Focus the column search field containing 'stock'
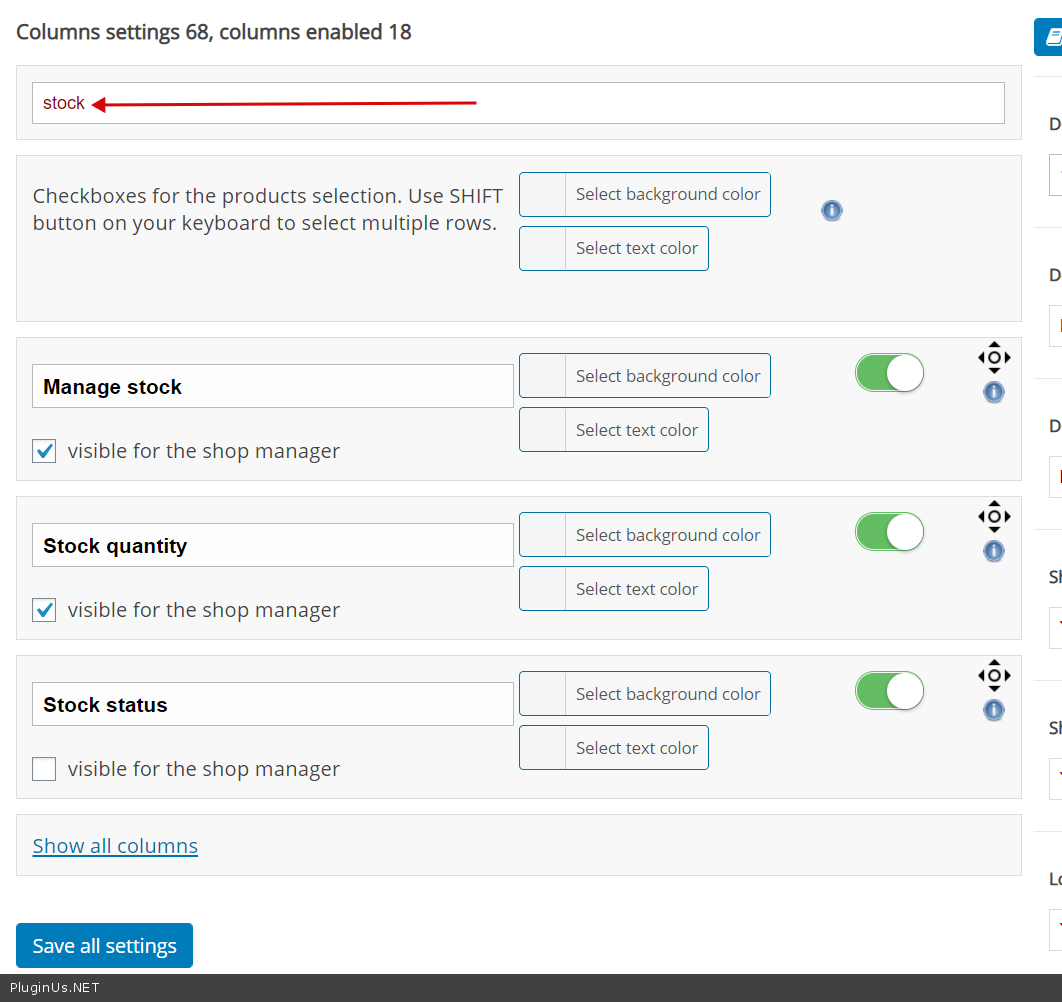 [518, 103]
